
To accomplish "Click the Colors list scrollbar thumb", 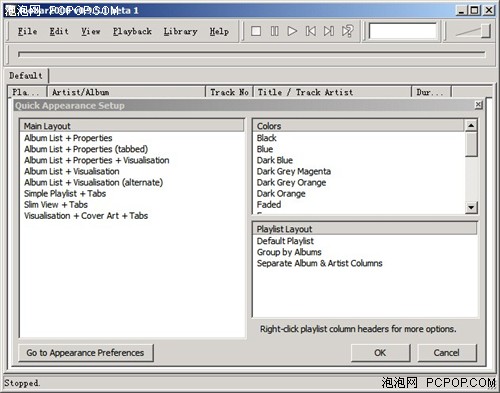I will pyautogui.click(x=471, y=144).
